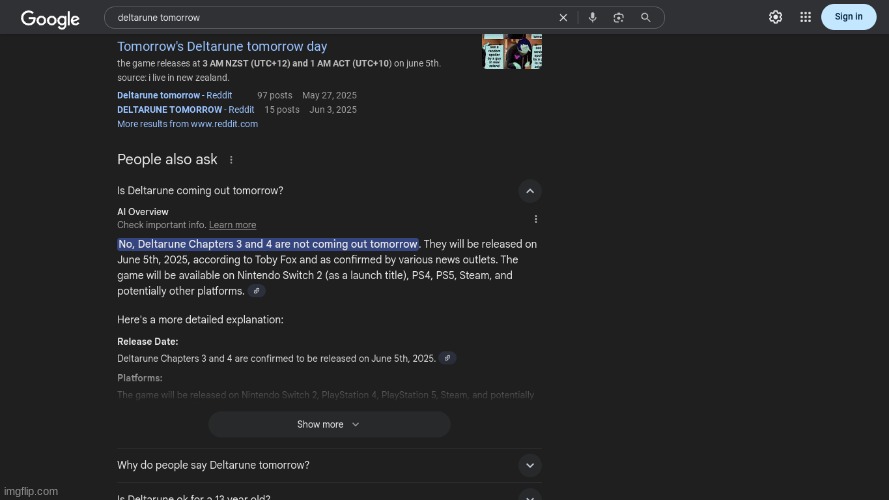Start voice search with microphone icon

(x=592, y=18)
